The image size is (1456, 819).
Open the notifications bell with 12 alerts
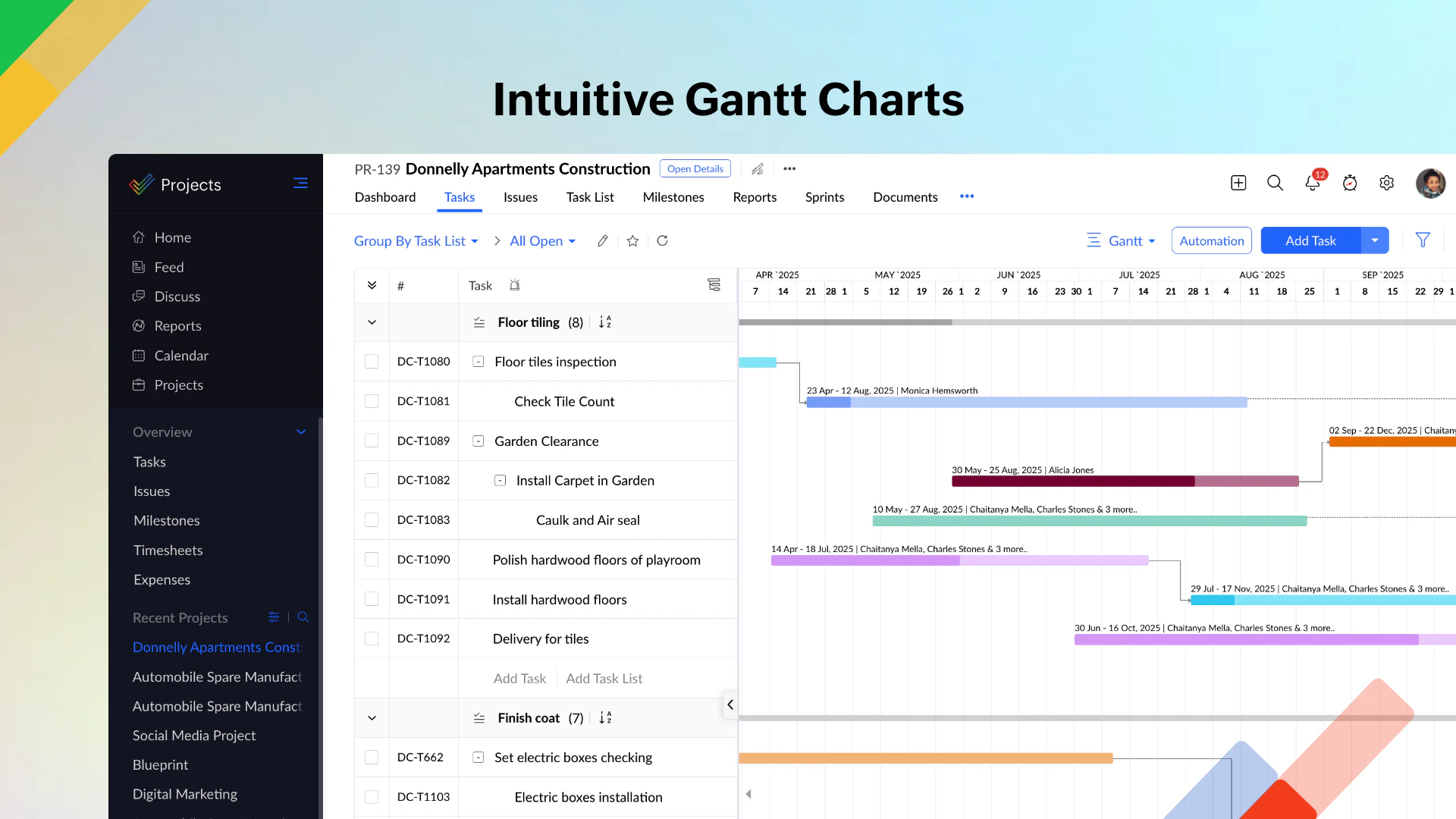point(1312,184)
